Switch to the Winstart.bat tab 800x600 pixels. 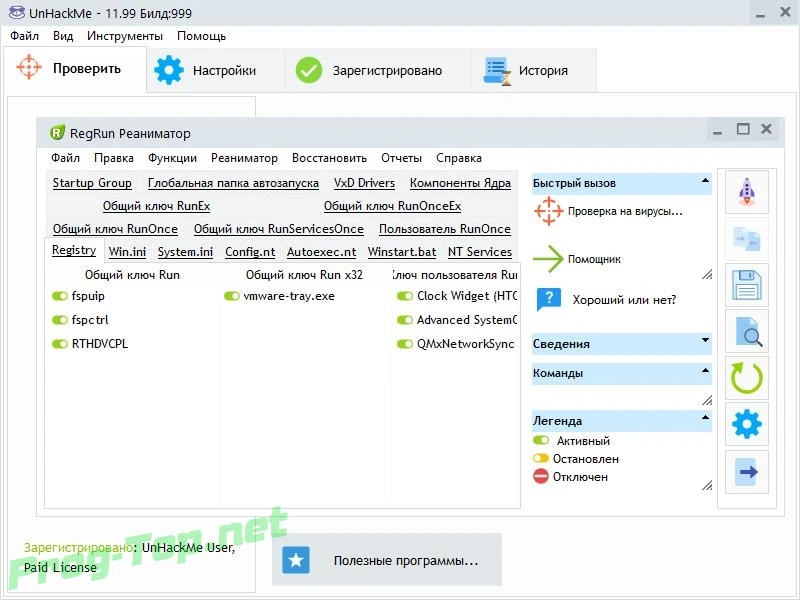402,252
